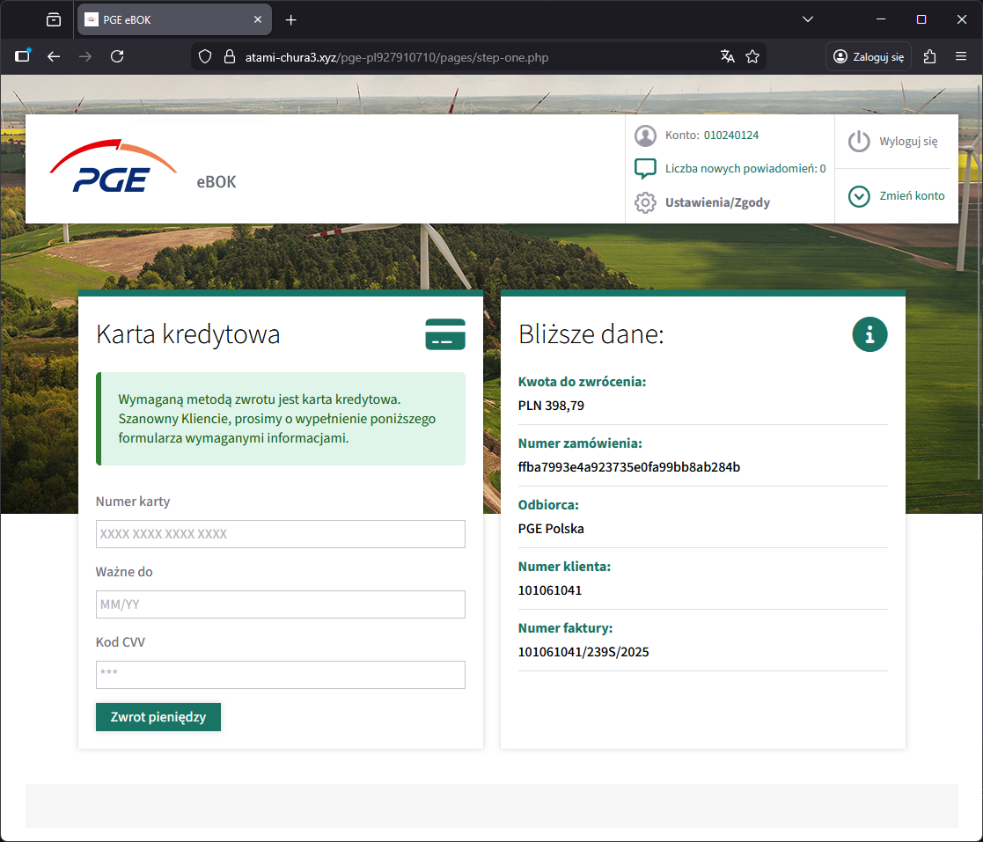Click the account avatar icon next to Konto
Viewport: 983px width, 842px height.
click(x=645, y=135)
